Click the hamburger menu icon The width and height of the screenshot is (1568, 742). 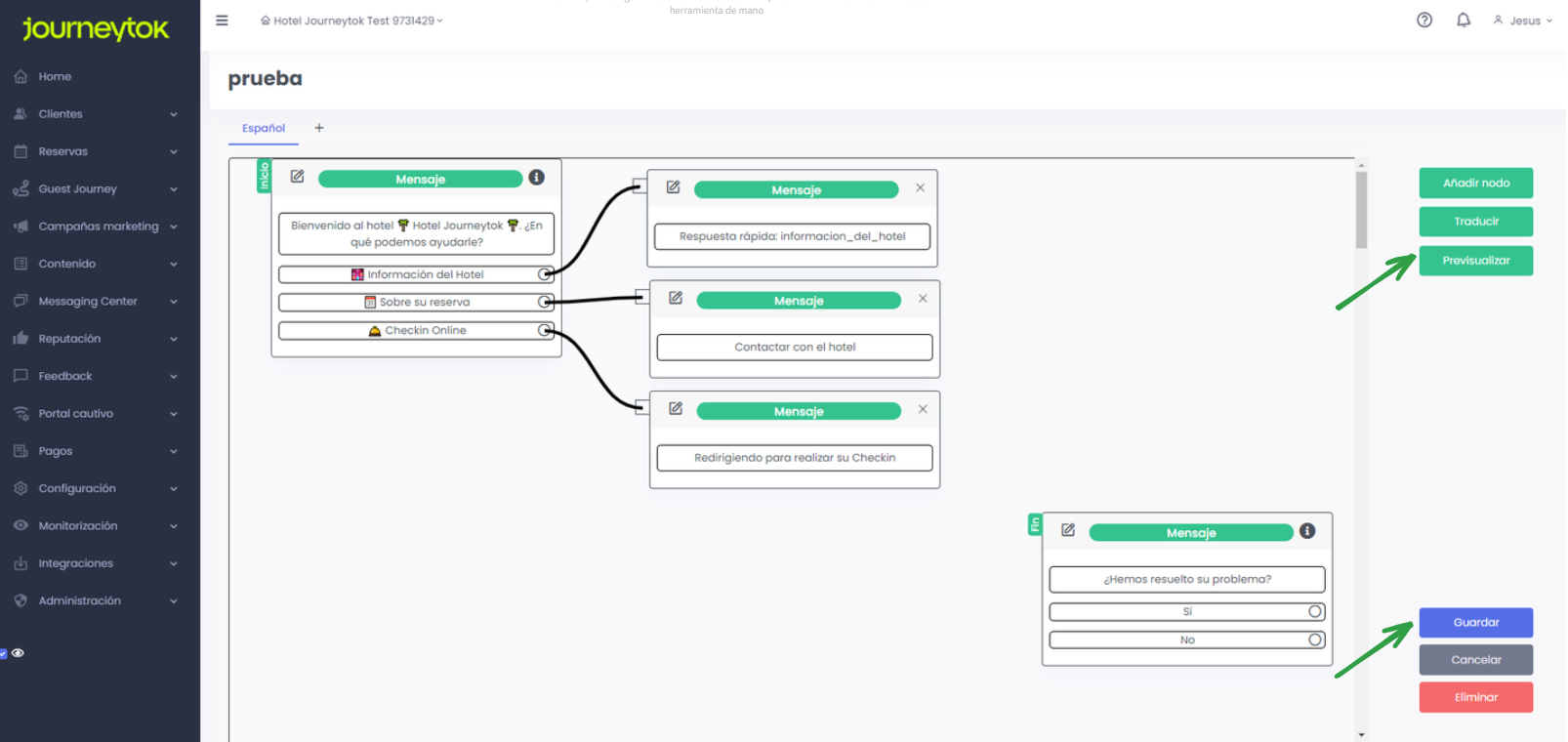222,21
